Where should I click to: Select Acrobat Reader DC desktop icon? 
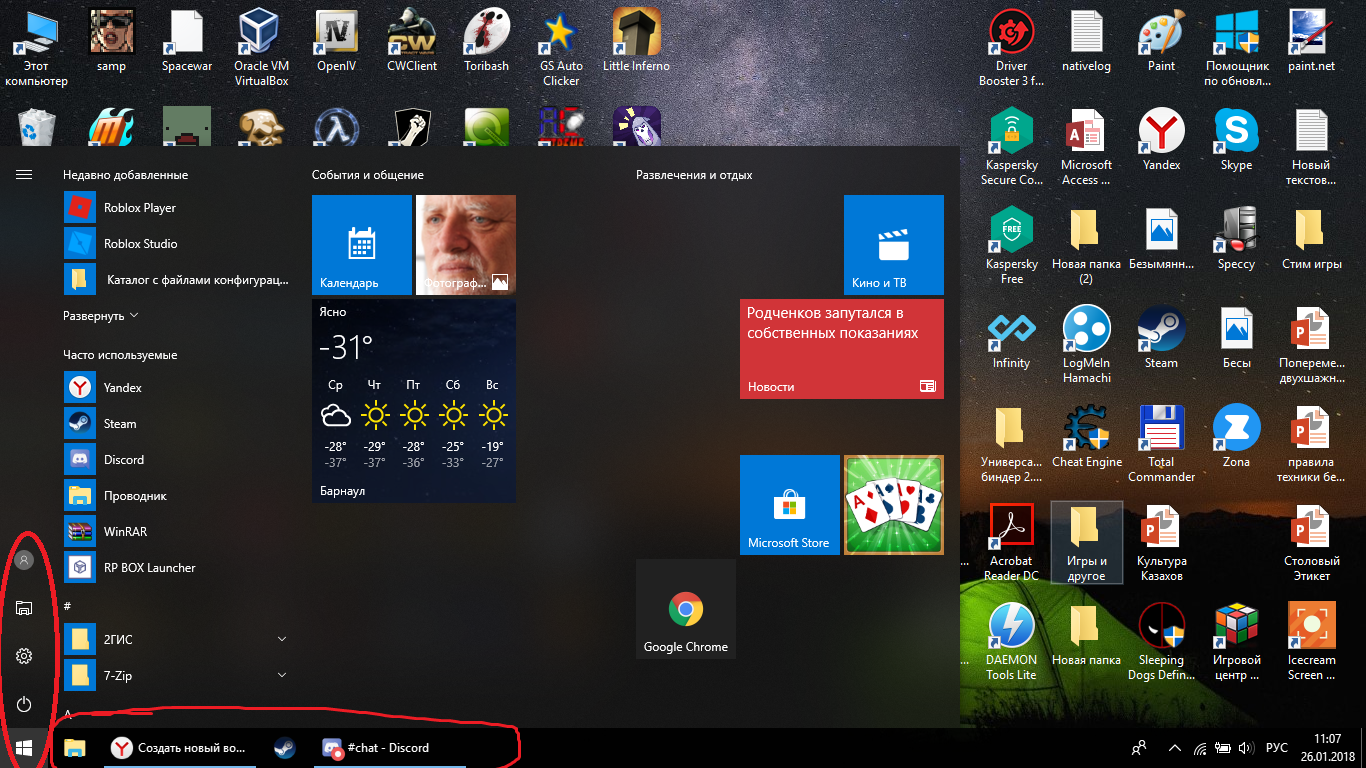click(x=1011, y=542)
